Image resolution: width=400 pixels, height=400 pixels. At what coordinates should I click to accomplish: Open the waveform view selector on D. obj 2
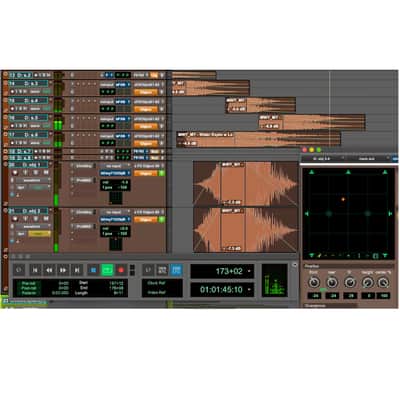point(32,227)
